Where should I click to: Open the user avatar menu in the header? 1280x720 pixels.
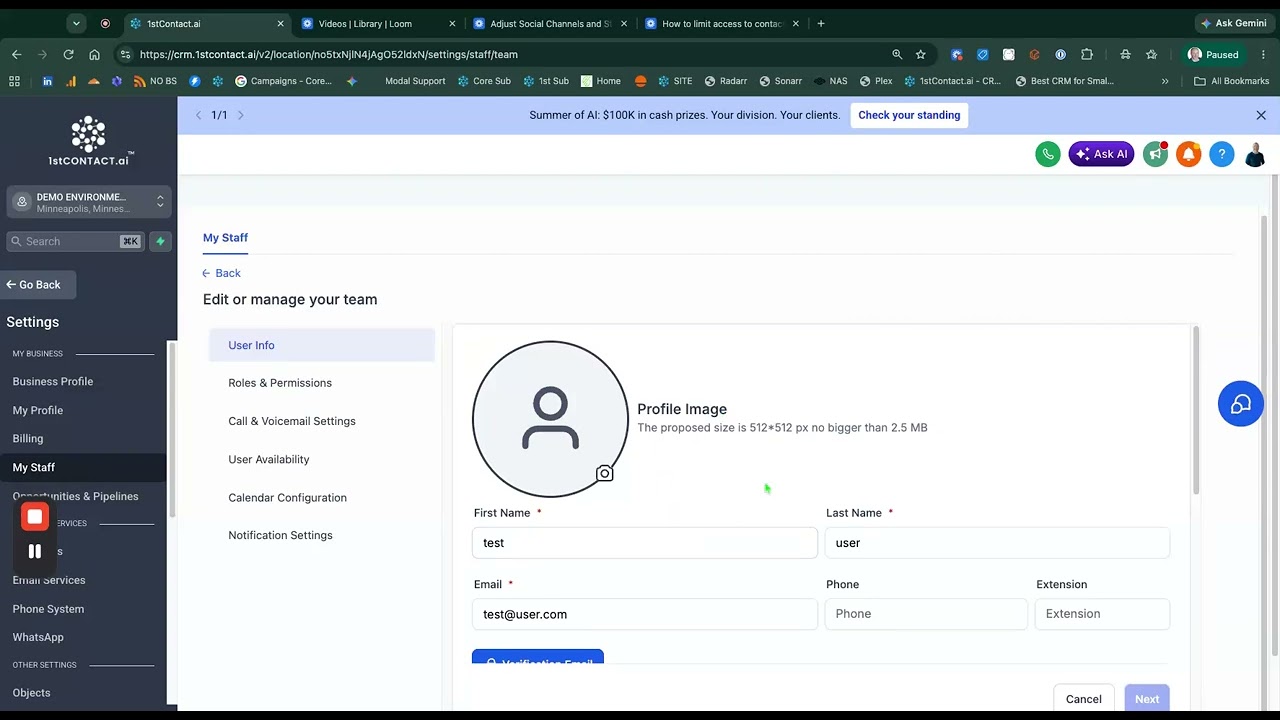click(1254, 154)
